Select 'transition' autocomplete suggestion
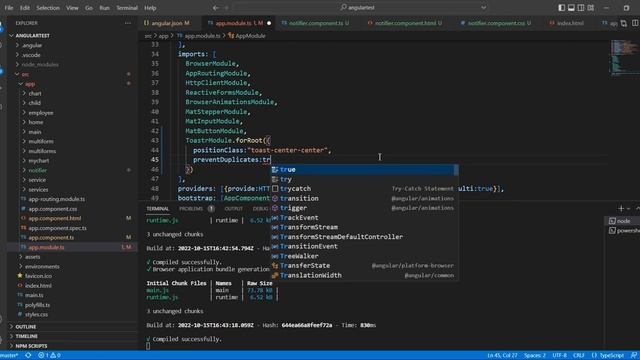Viewport: 640px width, 360px height. (x=364, y=198)
